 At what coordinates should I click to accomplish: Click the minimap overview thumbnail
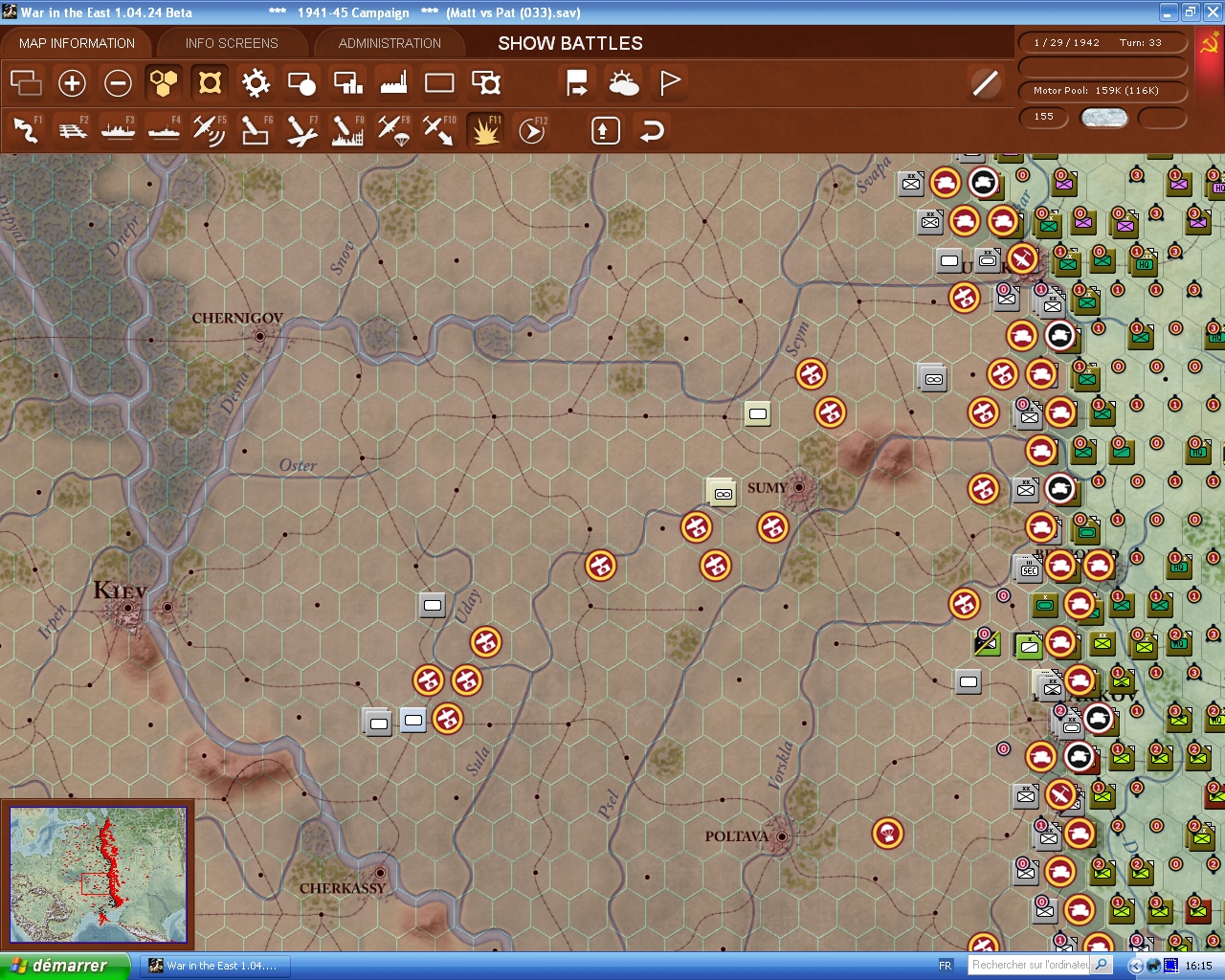click(98, 875)
